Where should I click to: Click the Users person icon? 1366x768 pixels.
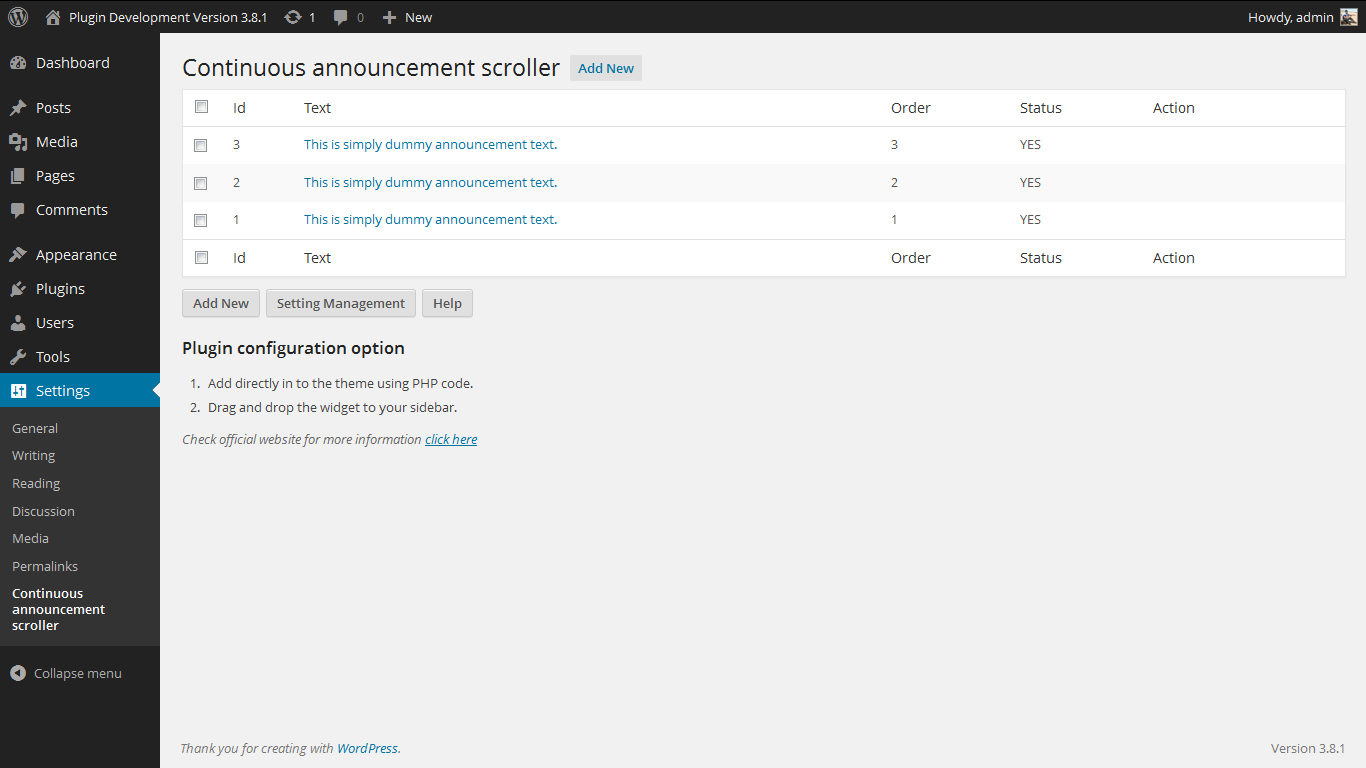(x=18, y=323)
